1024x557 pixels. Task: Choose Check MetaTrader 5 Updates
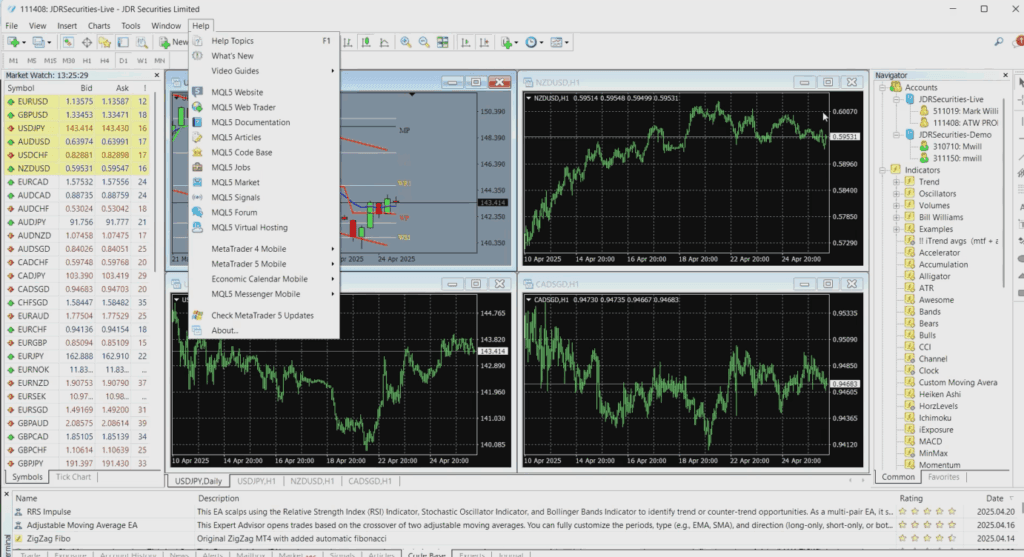pyautogui.click(x=264, y=315)
